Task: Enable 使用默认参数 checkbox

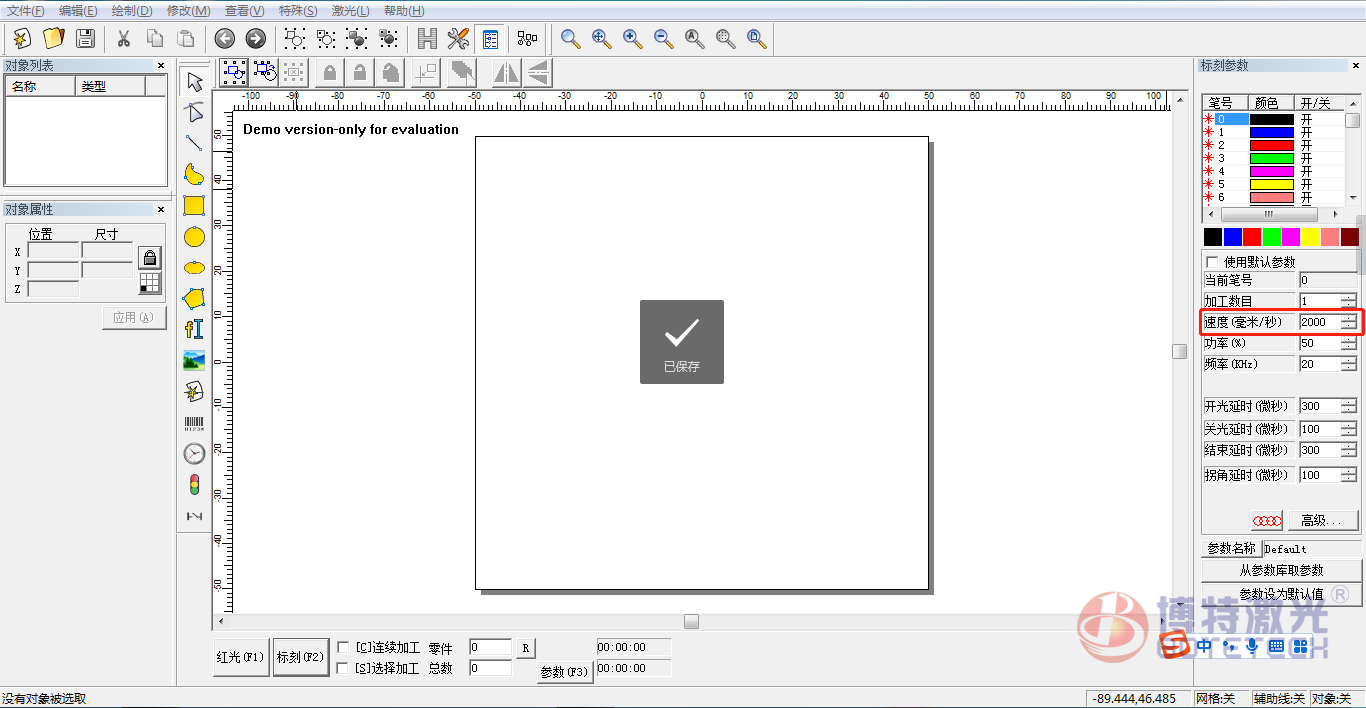Action: point(1213,262)
